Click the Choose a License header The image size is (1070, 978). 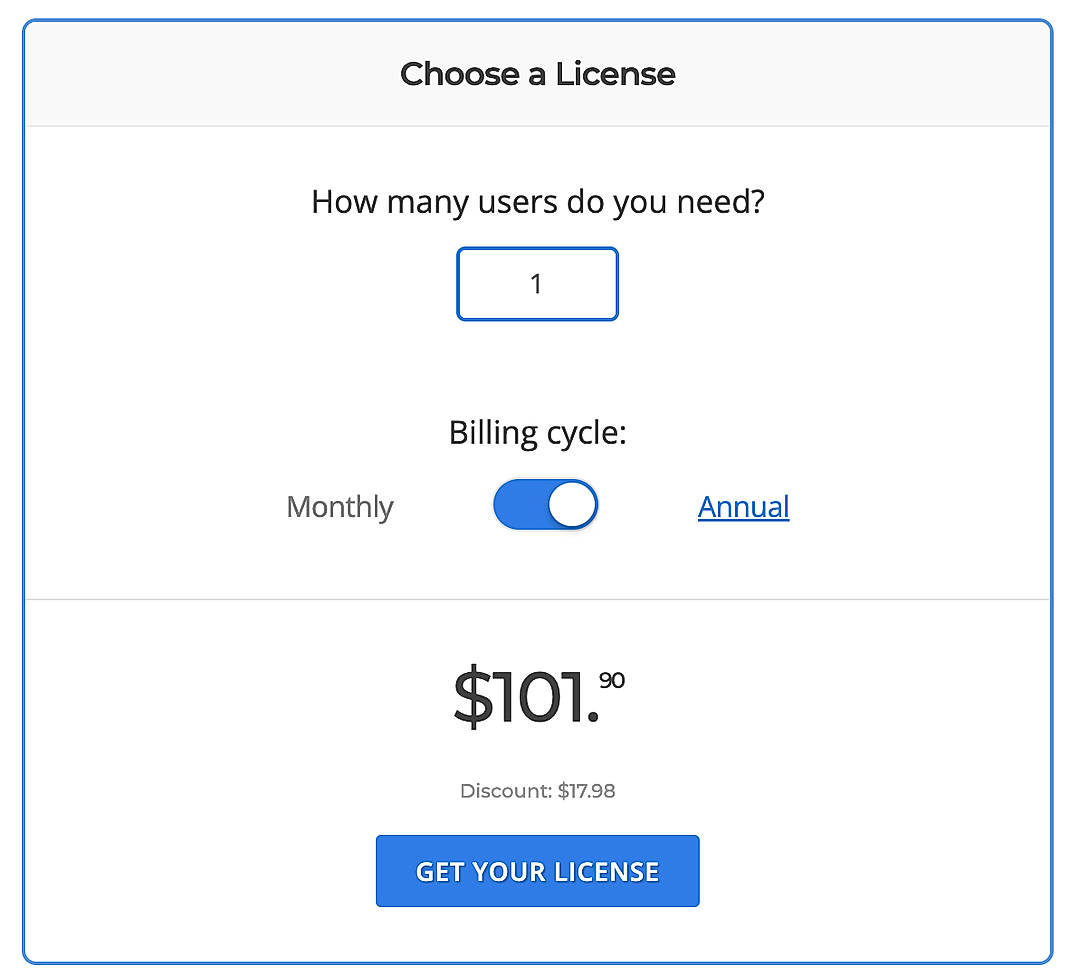click(x=537, y=74)
